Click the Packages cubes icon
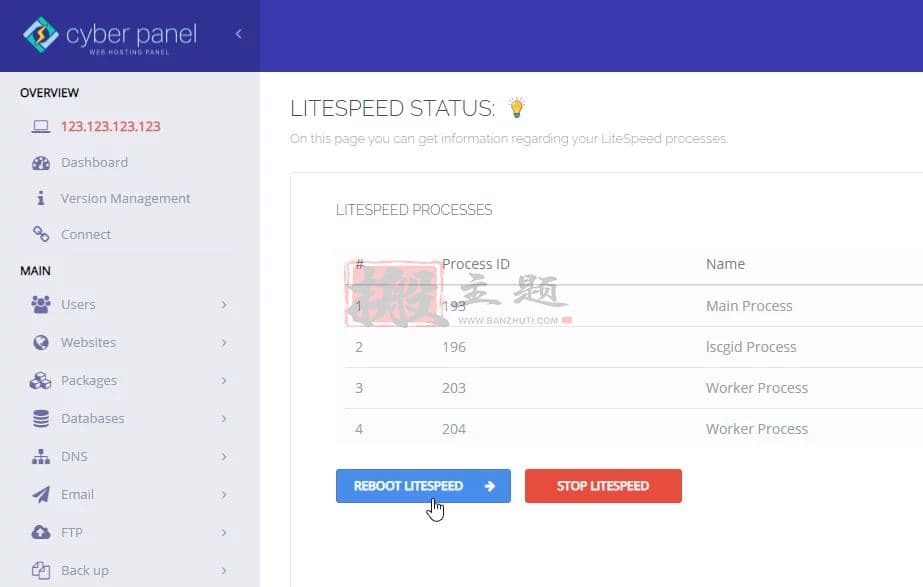Viewport: 923px width, 587px height. (x=41, y=381)
